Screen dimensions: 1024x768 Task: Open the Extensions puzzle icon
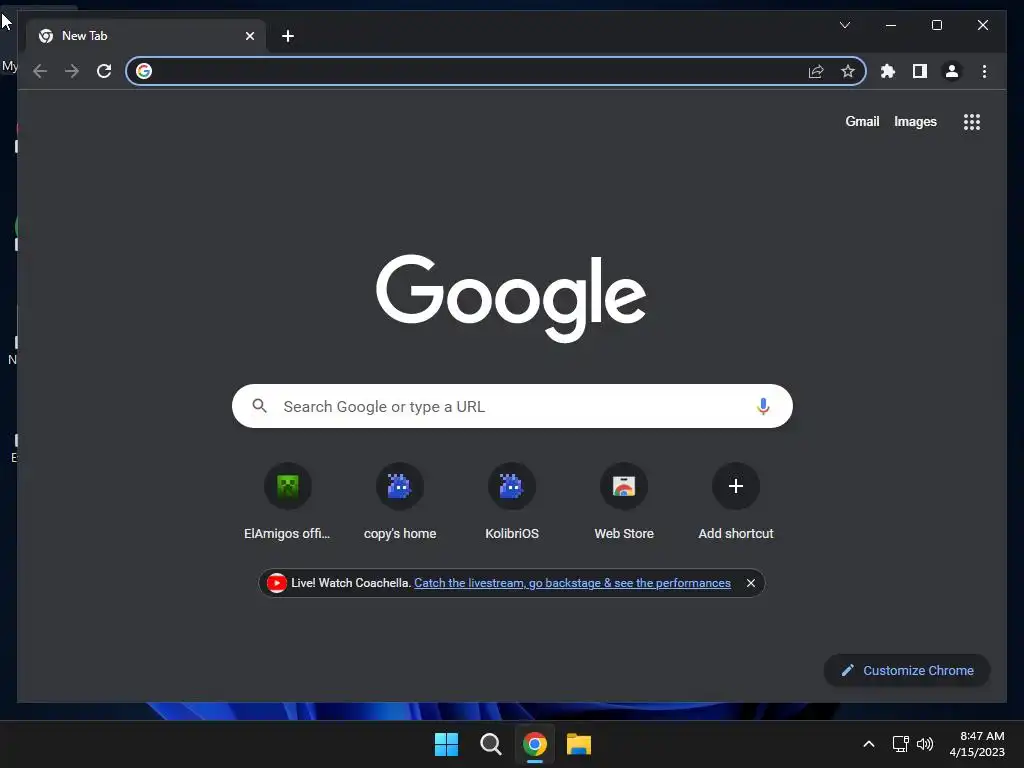point(888,71)
